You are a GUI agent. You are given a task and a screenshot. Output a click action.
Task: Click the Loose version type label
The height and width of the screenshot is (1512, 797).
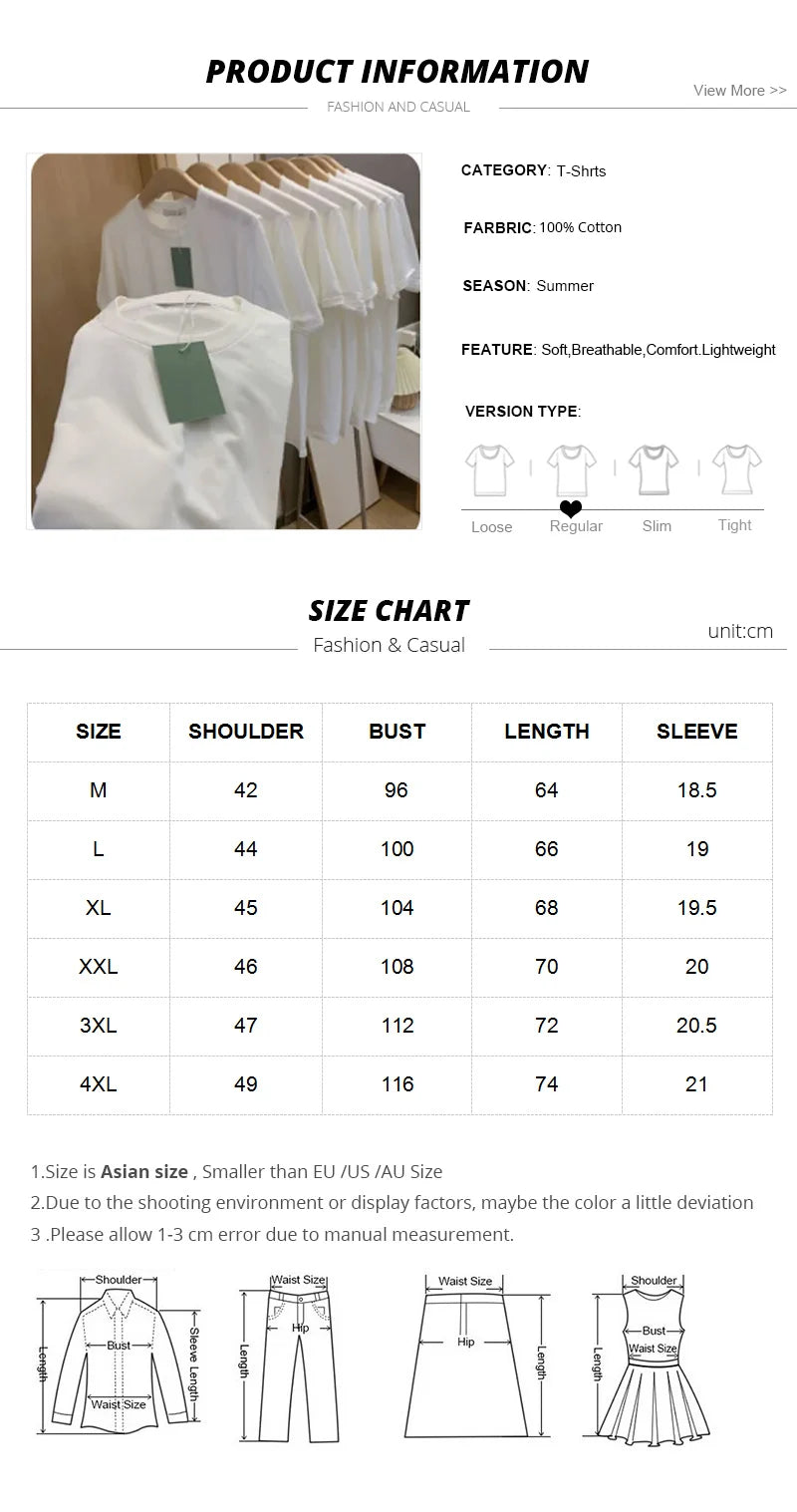click(491, 527)
